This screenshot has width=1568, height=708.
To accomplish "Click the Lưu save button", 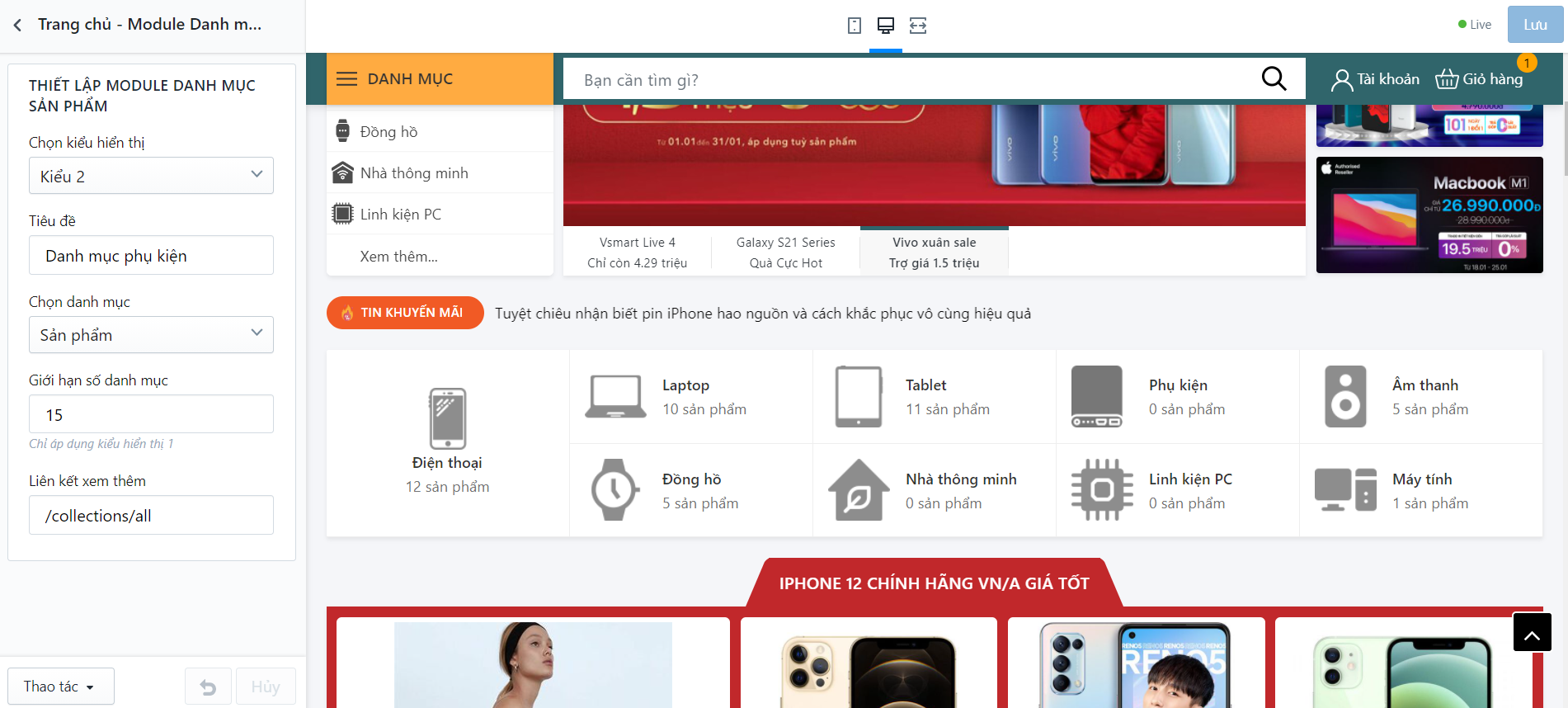I will click(x=1535, y=25).
